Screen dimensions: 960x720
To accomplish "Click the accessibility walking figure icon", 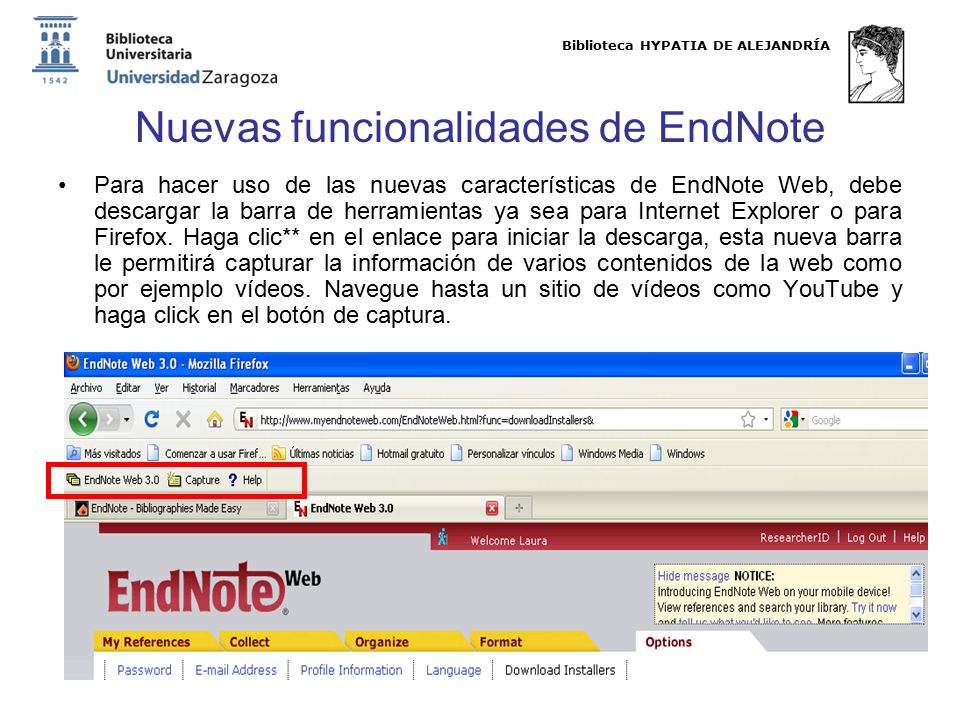I will tap(443, 538).
